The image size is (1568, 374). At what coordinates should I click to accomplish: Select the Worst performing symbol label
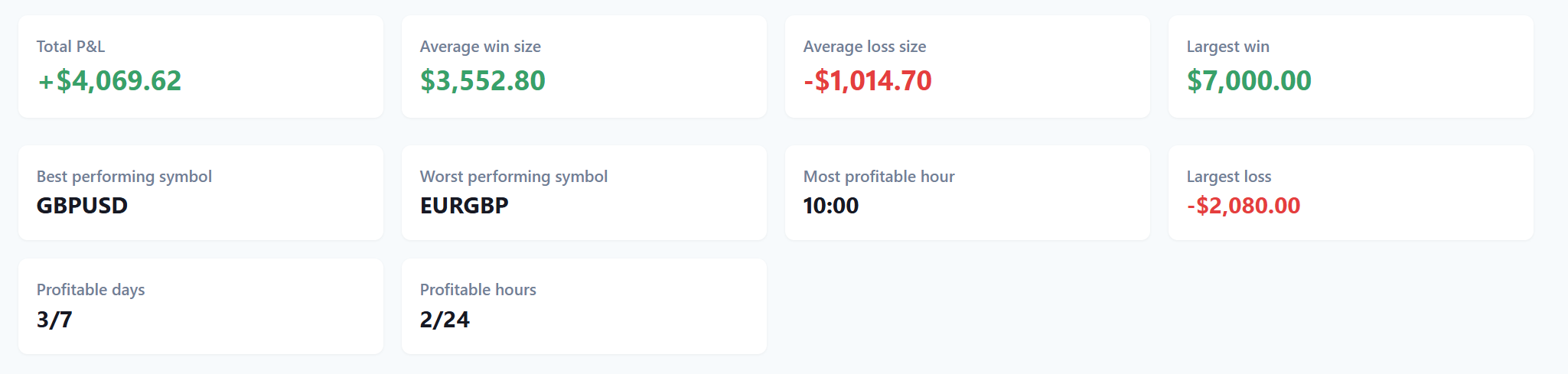click(x=513, y=177)
